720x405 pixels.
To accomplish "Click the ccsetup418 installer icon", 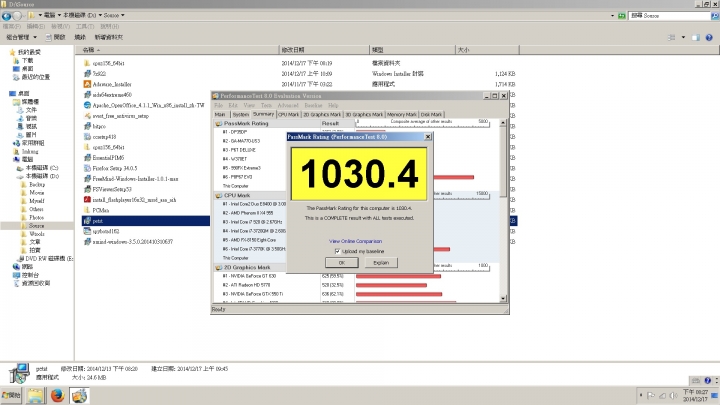I will (87, 137).
